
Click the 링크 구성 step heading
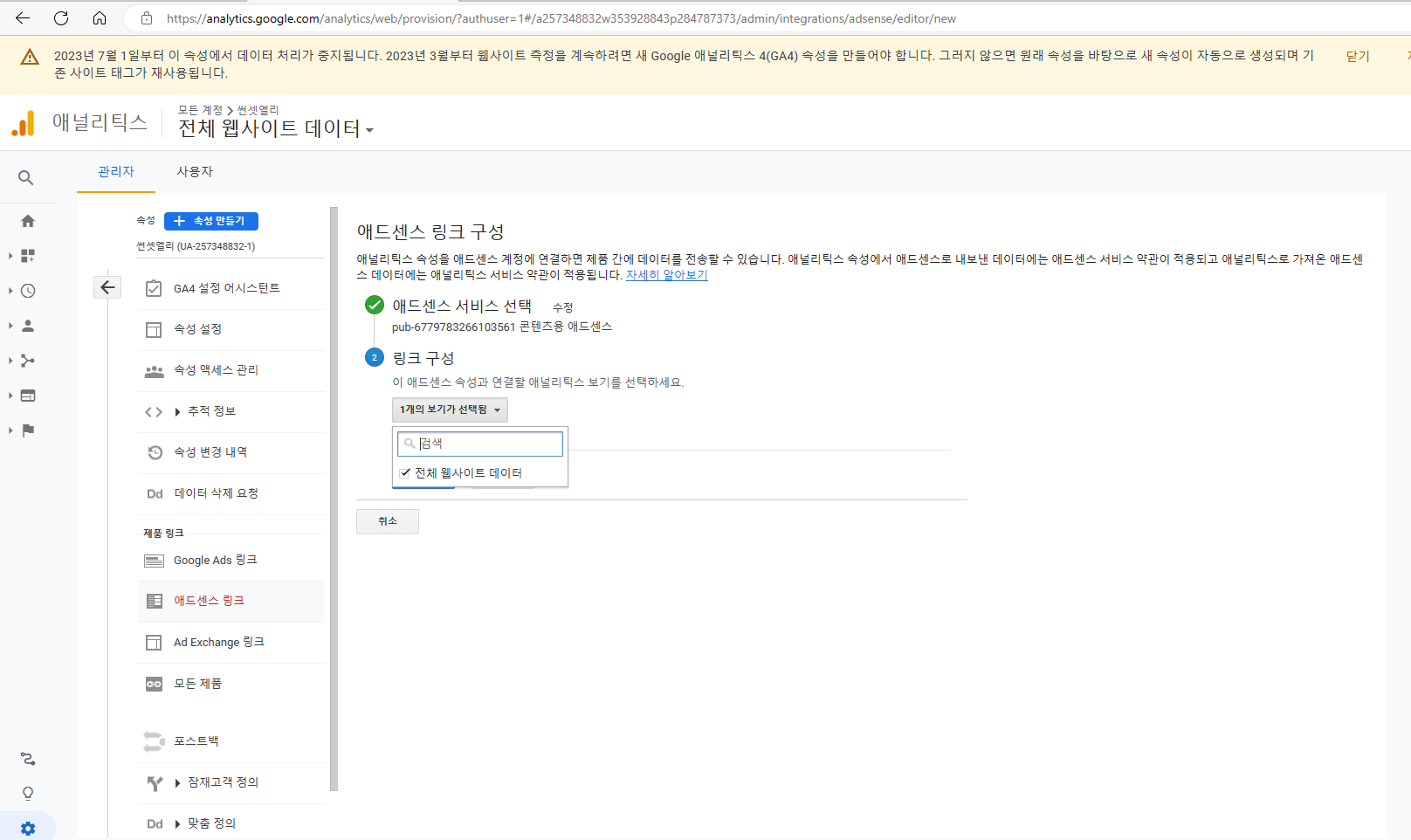click(x=423, y=358)
